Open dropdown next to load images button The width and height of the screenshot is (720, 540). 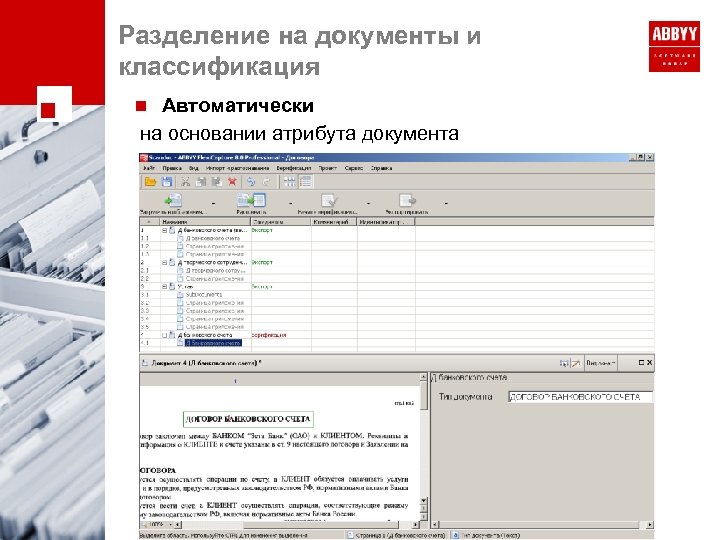[213, 202]
